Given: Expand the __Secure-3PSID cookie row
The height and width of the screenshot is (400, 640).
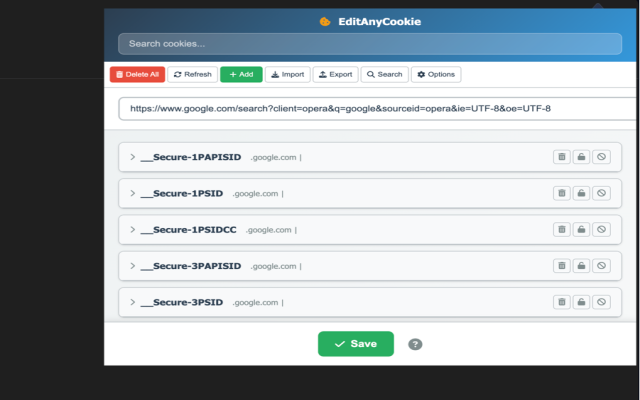Looking at the screenshot, I should click(132, 302).
